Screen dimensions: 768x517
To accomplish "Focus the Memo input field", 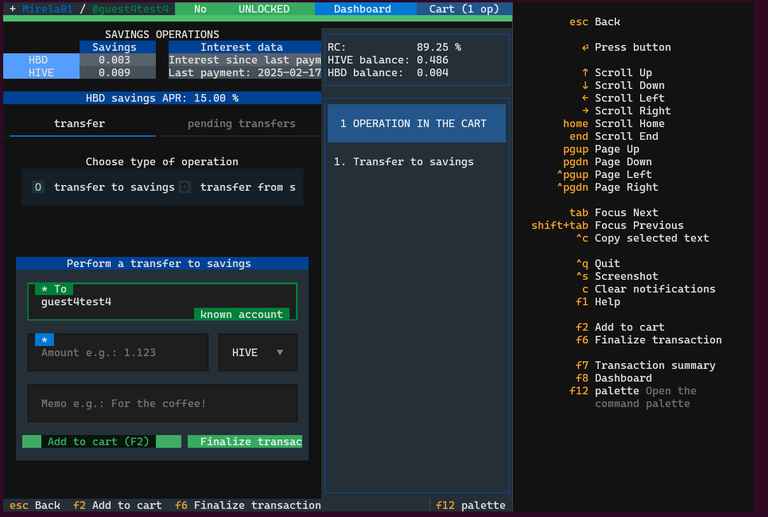I will pyautogui.click(x=162, y=403).
